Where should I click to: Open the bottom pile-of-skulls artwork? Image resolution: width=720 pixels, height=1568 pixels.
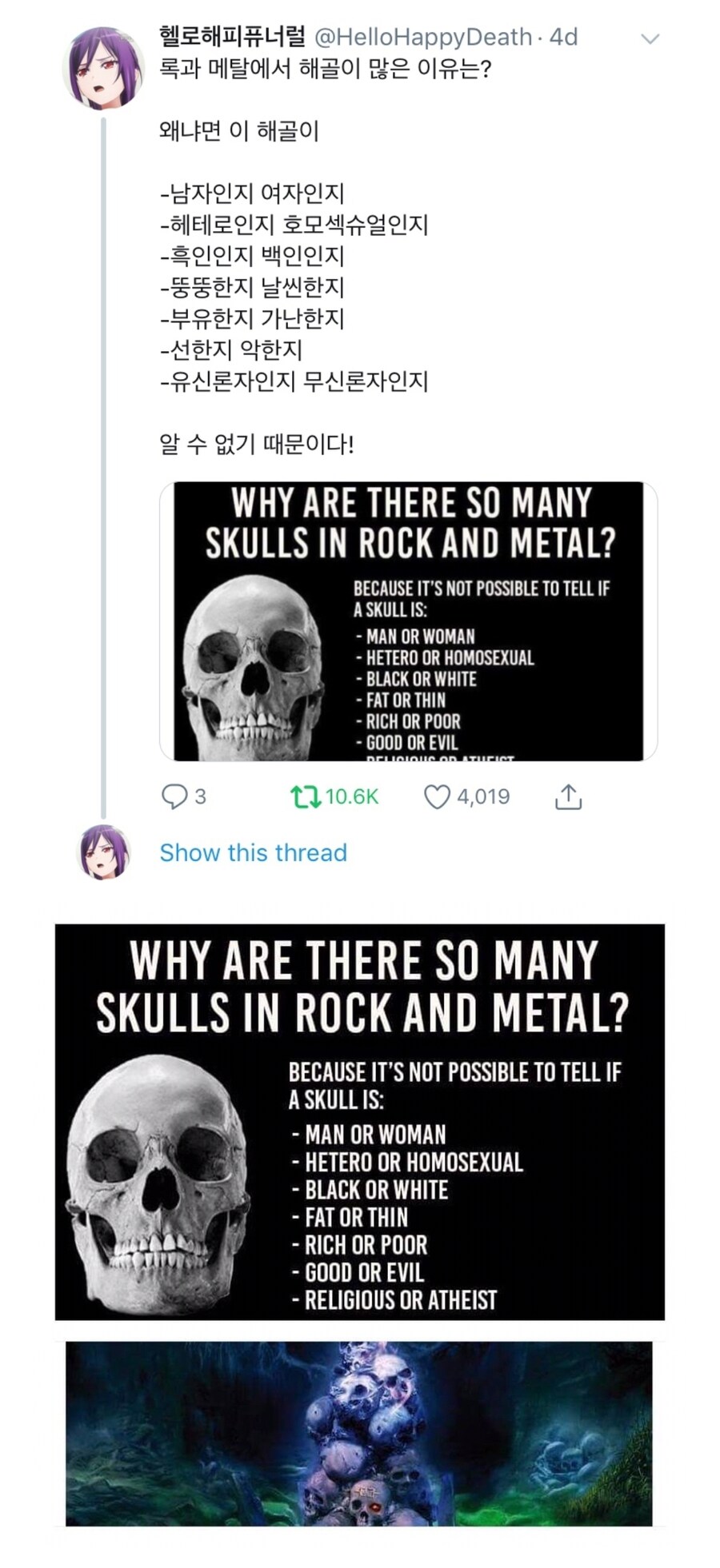tap(358, 1433)
